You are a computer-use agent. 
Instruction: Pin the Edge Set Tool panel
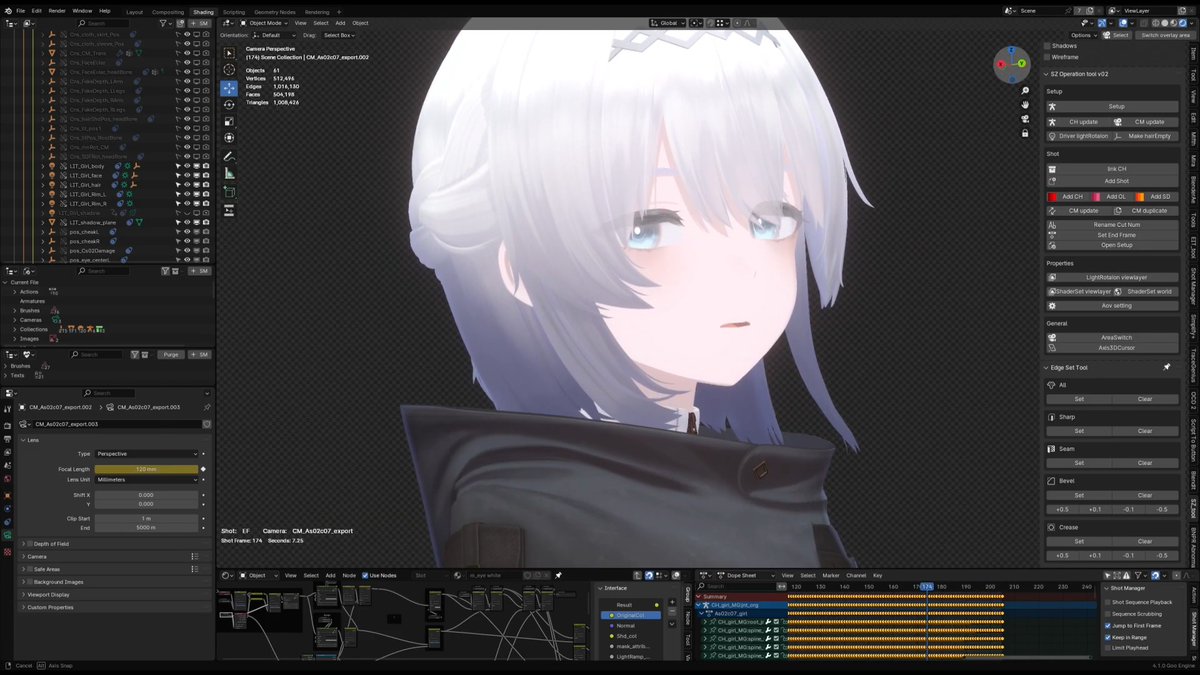pyautogui.click(x=1166, y=367)
